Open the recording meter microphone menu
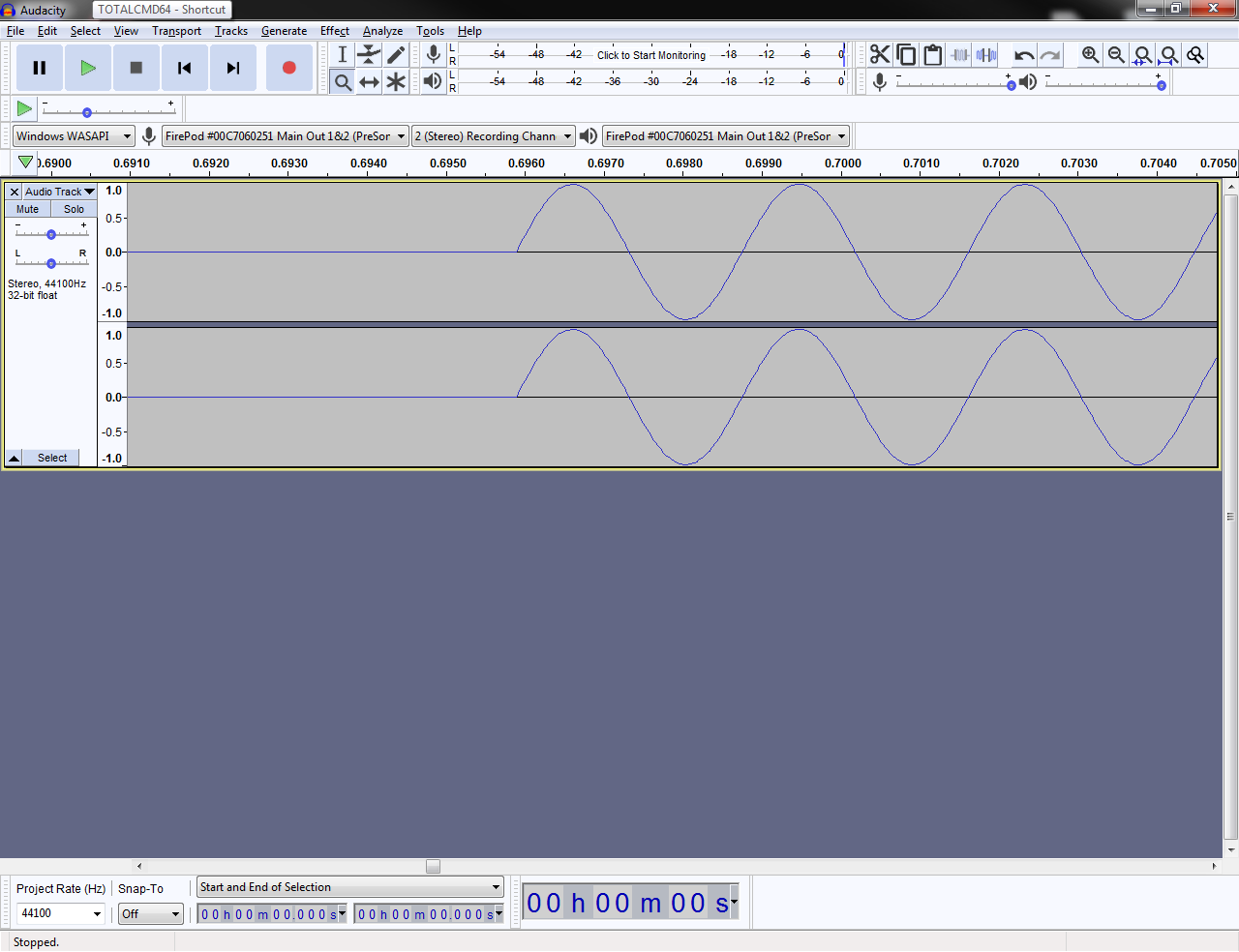This screenshot has height=952, width=1239. pyautogui.click(x=434, y=55)
